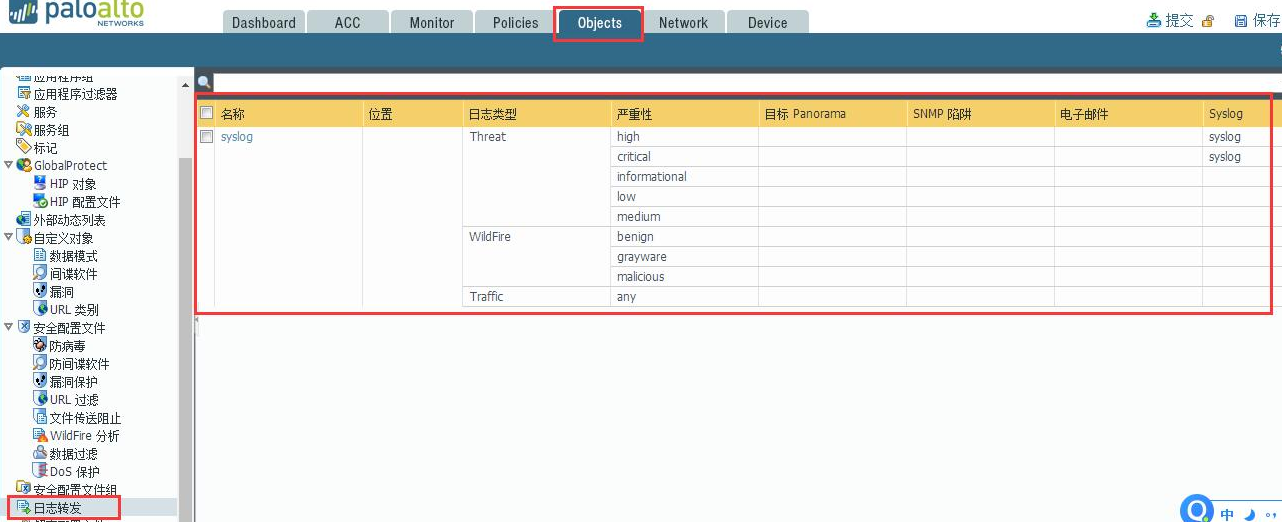
Task: Open the 外部动态列表 icon
Action: (x=24, y=219)
